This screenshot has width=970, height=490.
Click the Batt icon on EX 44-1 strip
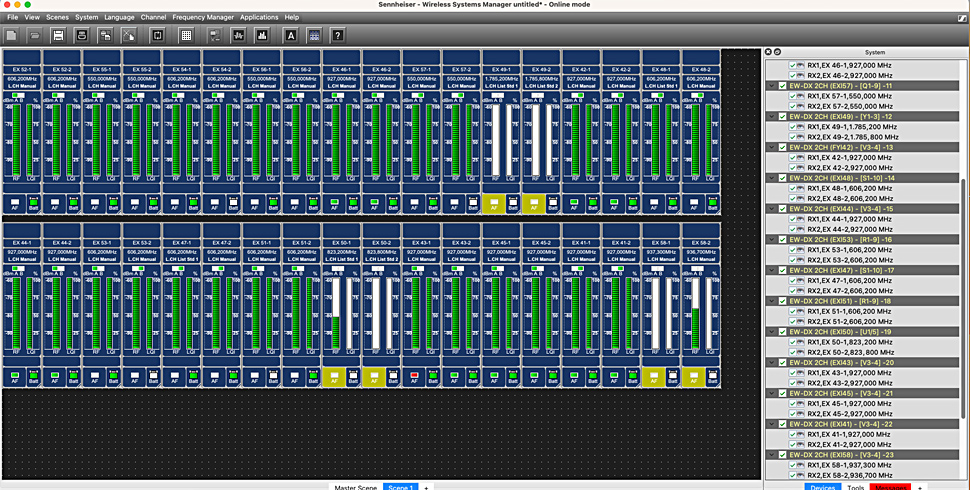pos(33,377)
